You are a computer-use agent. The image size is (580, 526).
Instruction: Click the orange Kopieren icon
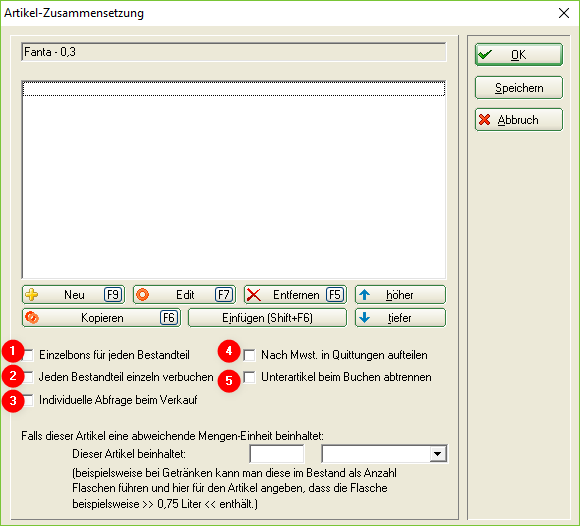[x=32, y=318]
